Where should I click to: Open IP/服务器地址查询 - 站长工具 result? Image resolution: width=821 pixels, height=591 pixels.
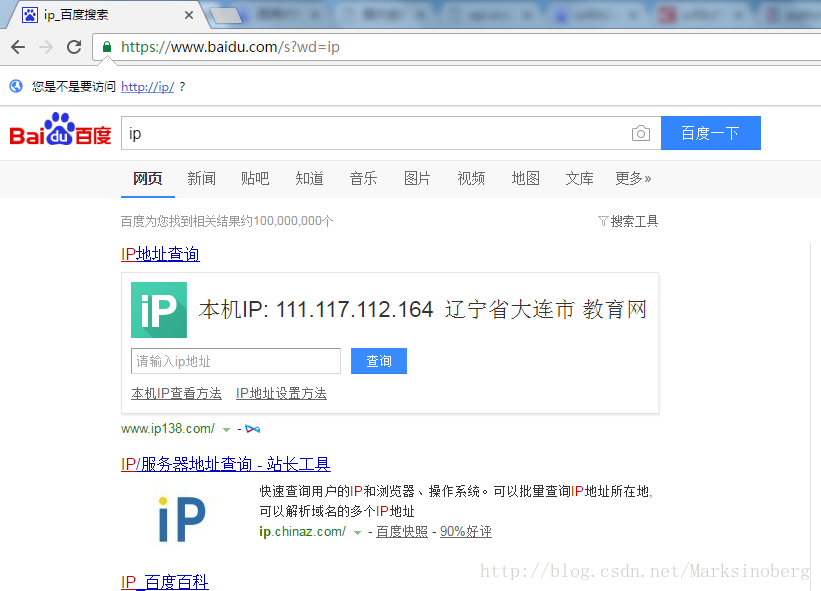[x=226, y=464]
